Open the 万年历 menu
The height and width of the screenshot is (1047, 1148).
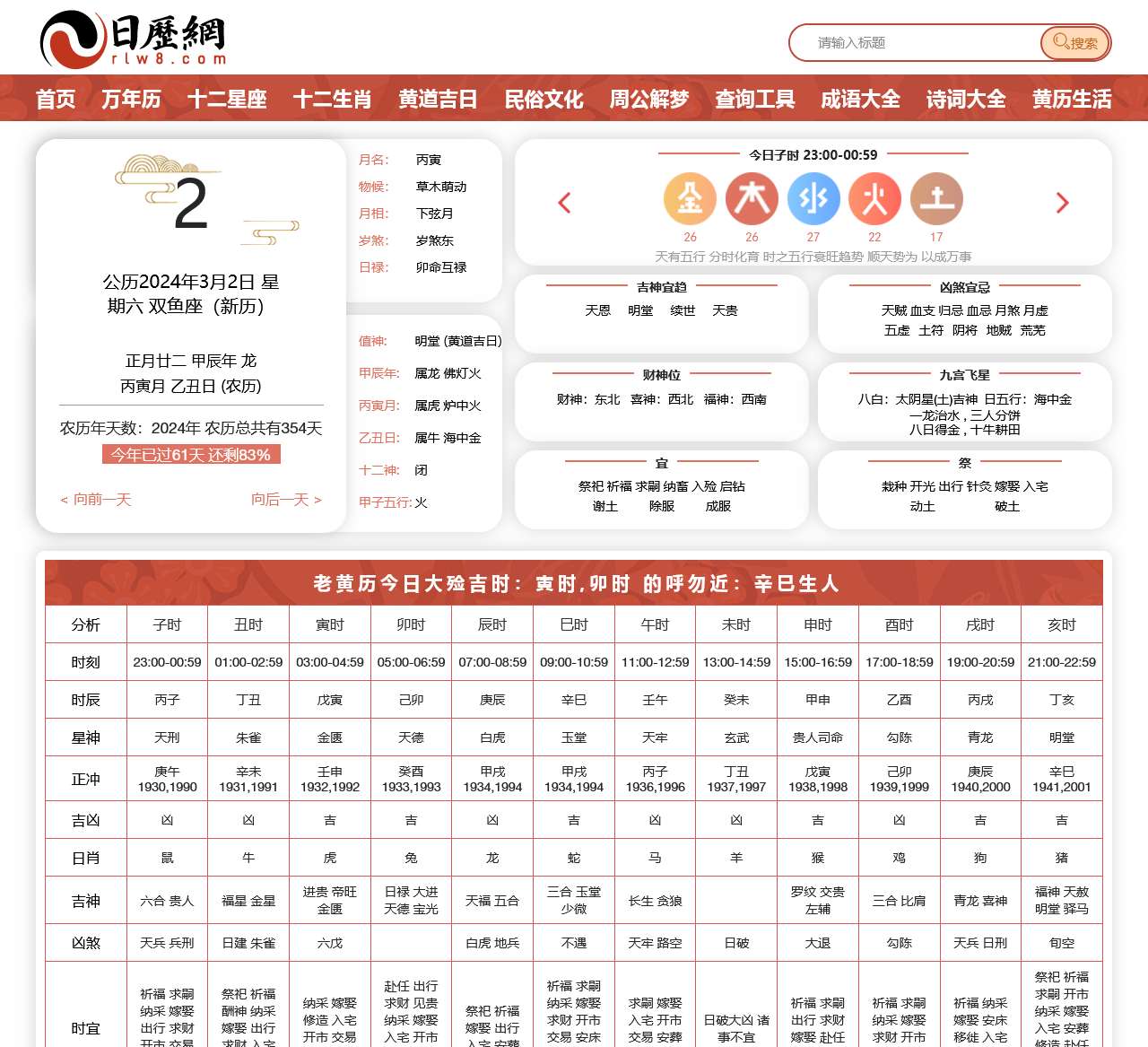click(x=133, y=100)
